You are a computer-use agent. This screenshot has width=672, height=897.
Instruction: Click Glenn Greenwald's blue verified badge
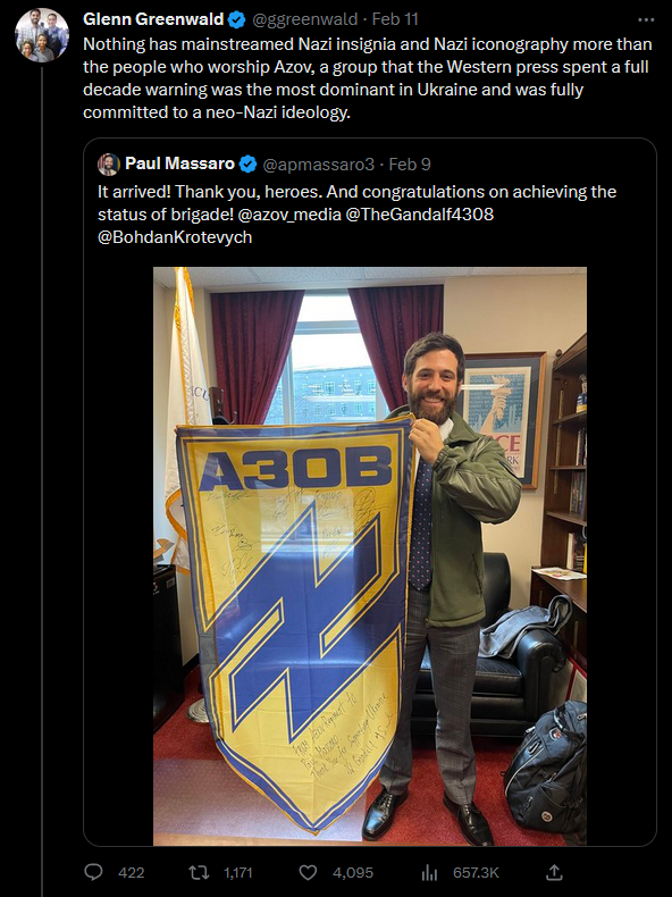(x=237, y=19)
